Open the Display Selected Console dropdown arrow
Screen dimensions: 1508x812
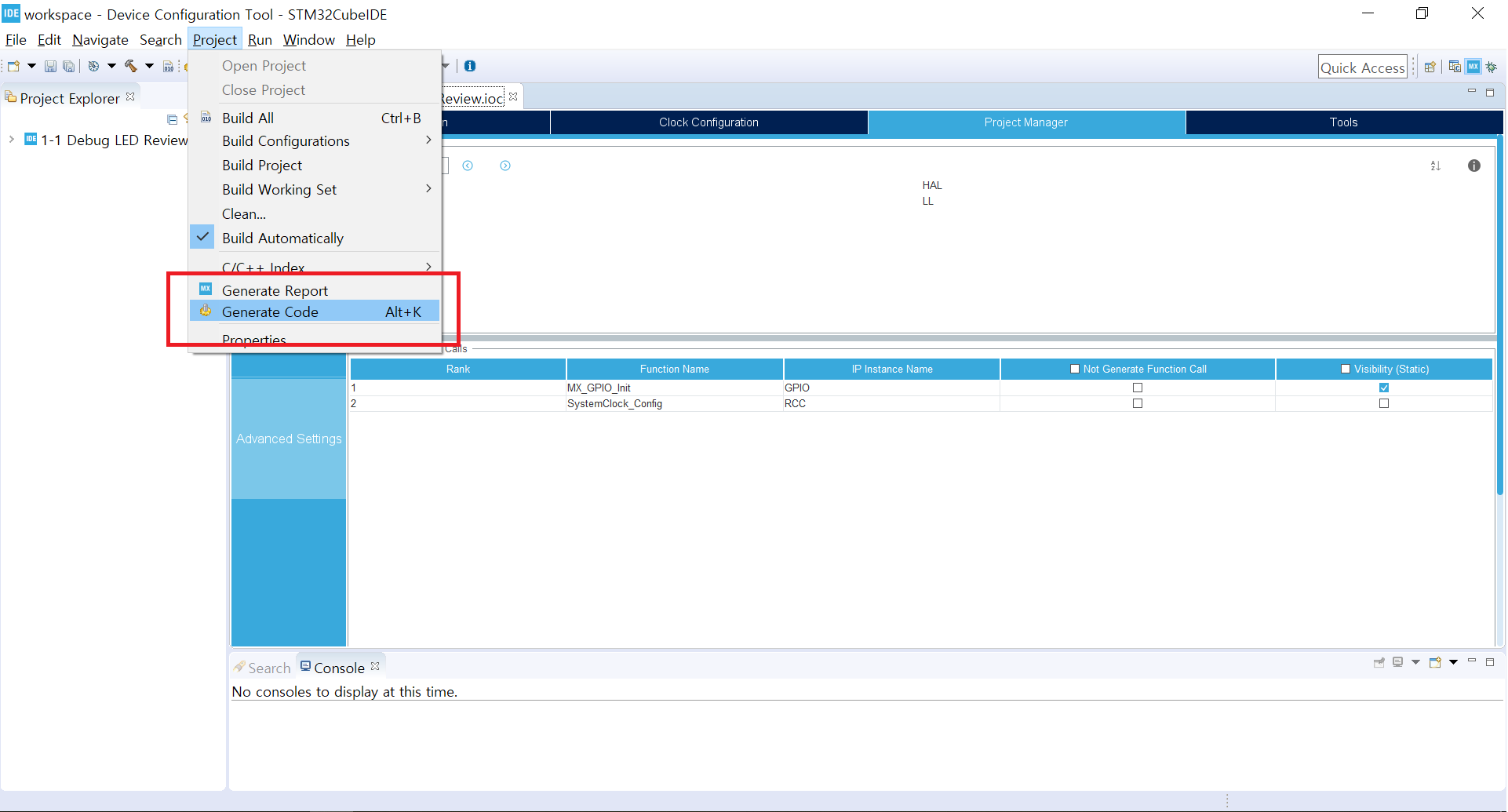coord(1415,662)
